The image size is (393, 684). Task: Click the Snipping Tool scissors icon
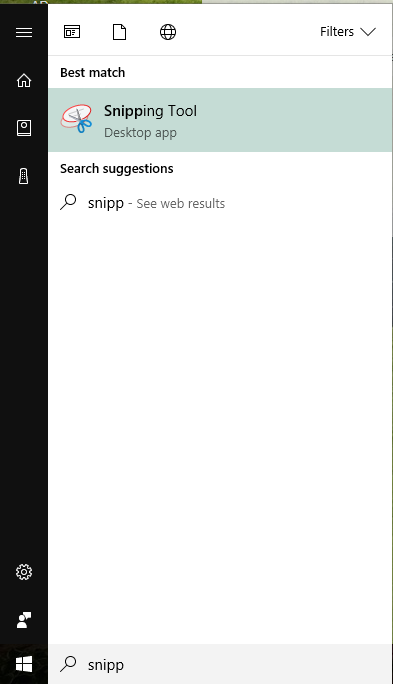[77, 118]
